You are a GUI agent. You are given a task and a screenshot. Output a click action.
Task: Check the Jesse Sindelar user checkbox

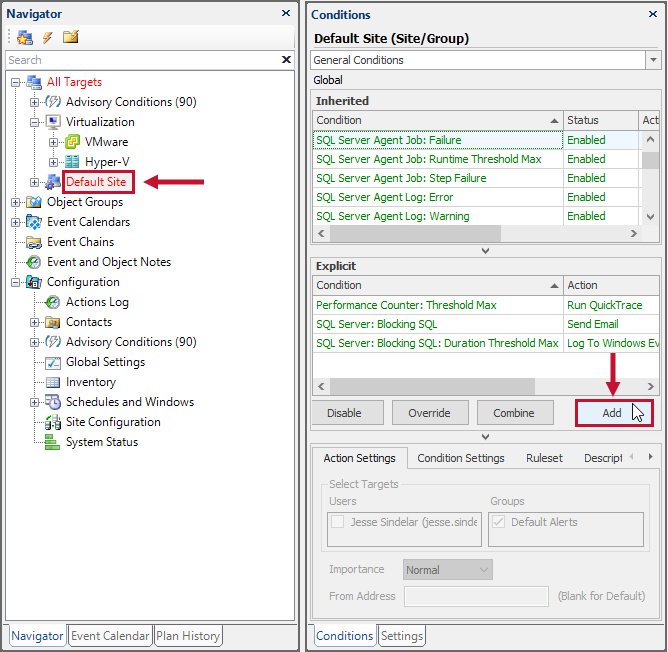[337, 522]
